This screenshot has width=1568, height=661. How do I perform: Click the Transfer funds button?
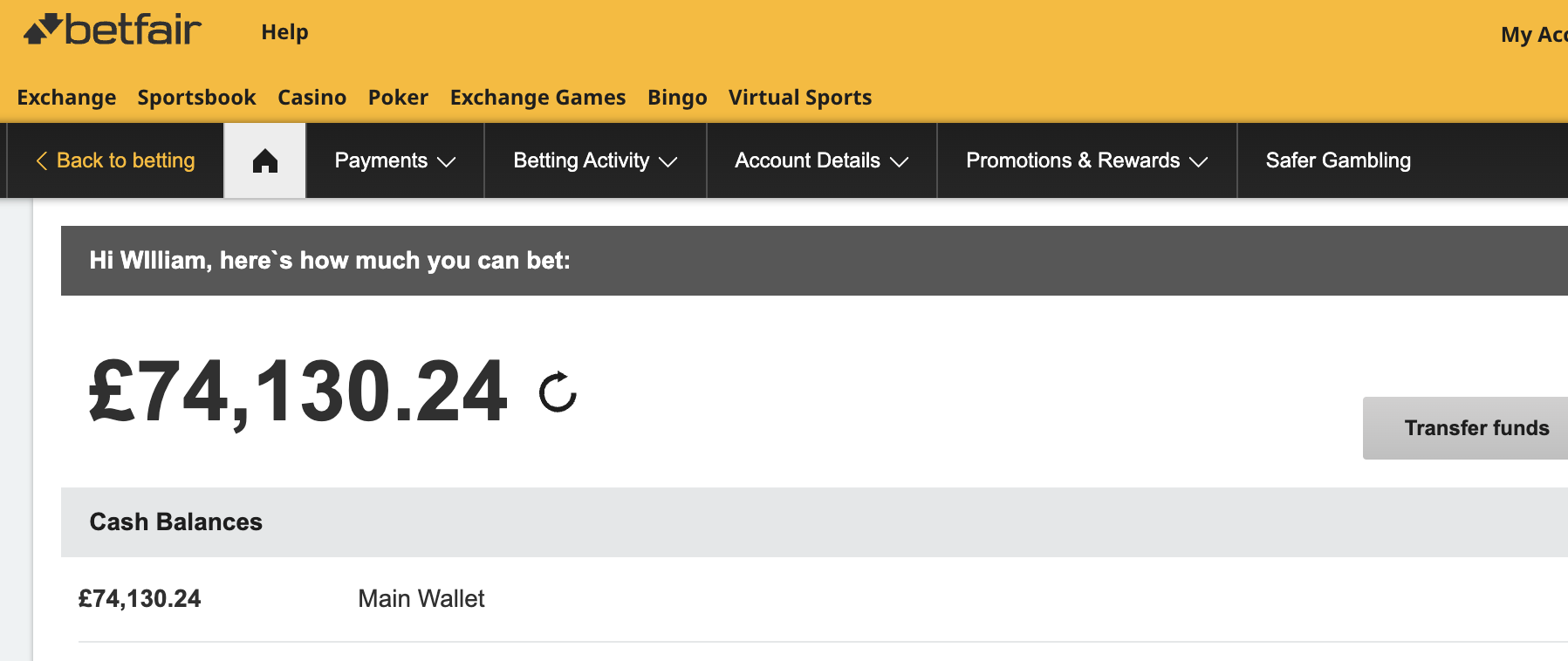[x=1466, y=428]
